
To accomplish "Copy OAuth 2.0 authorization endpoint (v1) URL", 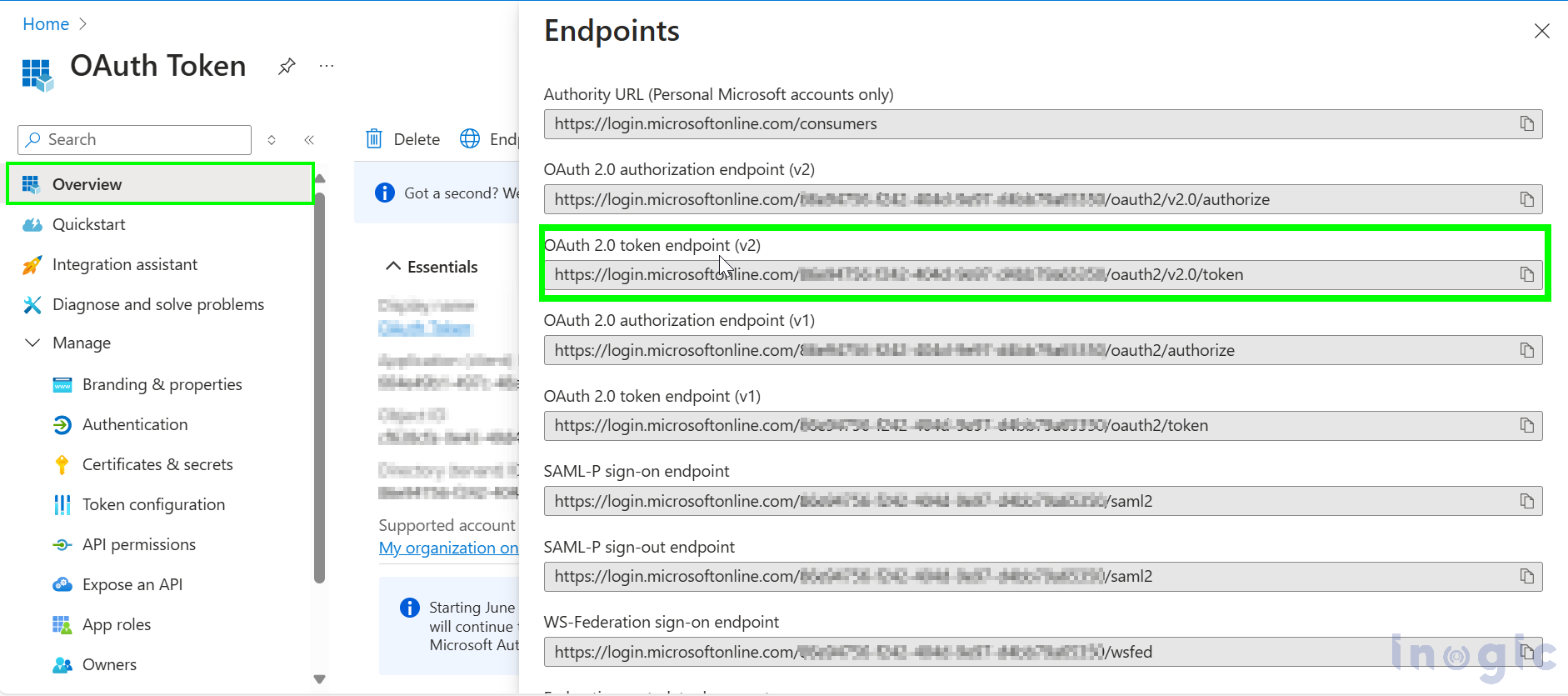I will [1526, 350].
